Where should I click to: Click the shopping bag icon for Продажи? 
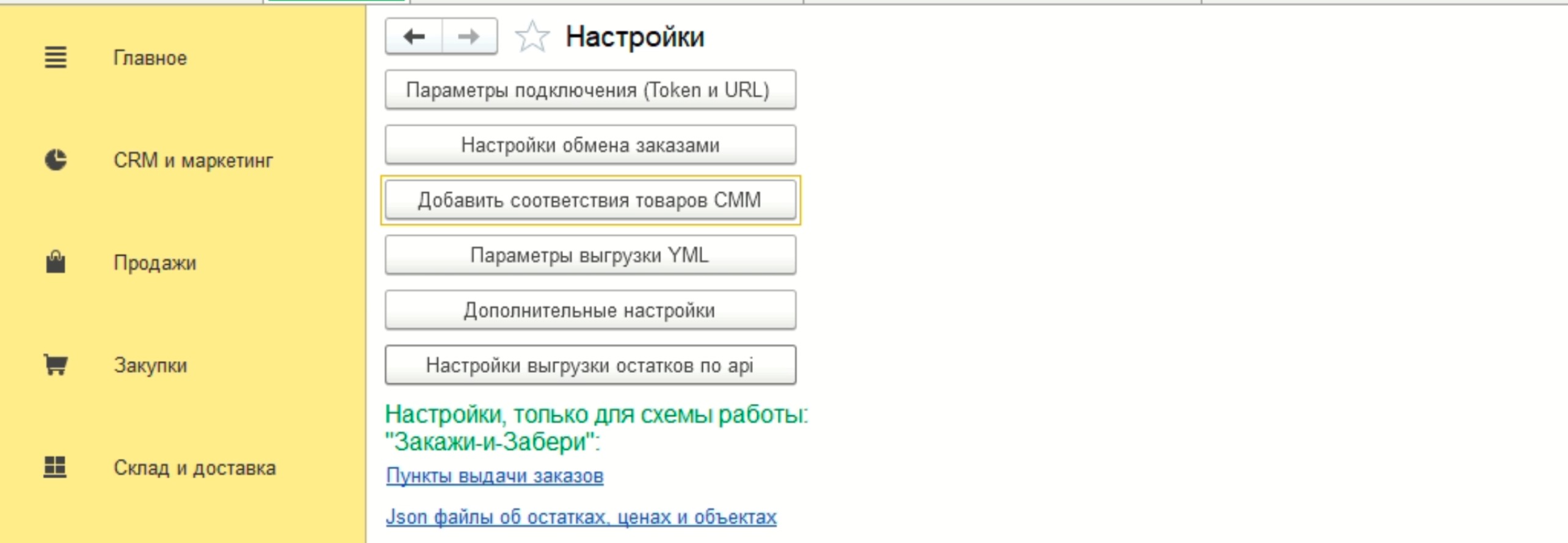[x=56, y=262]
